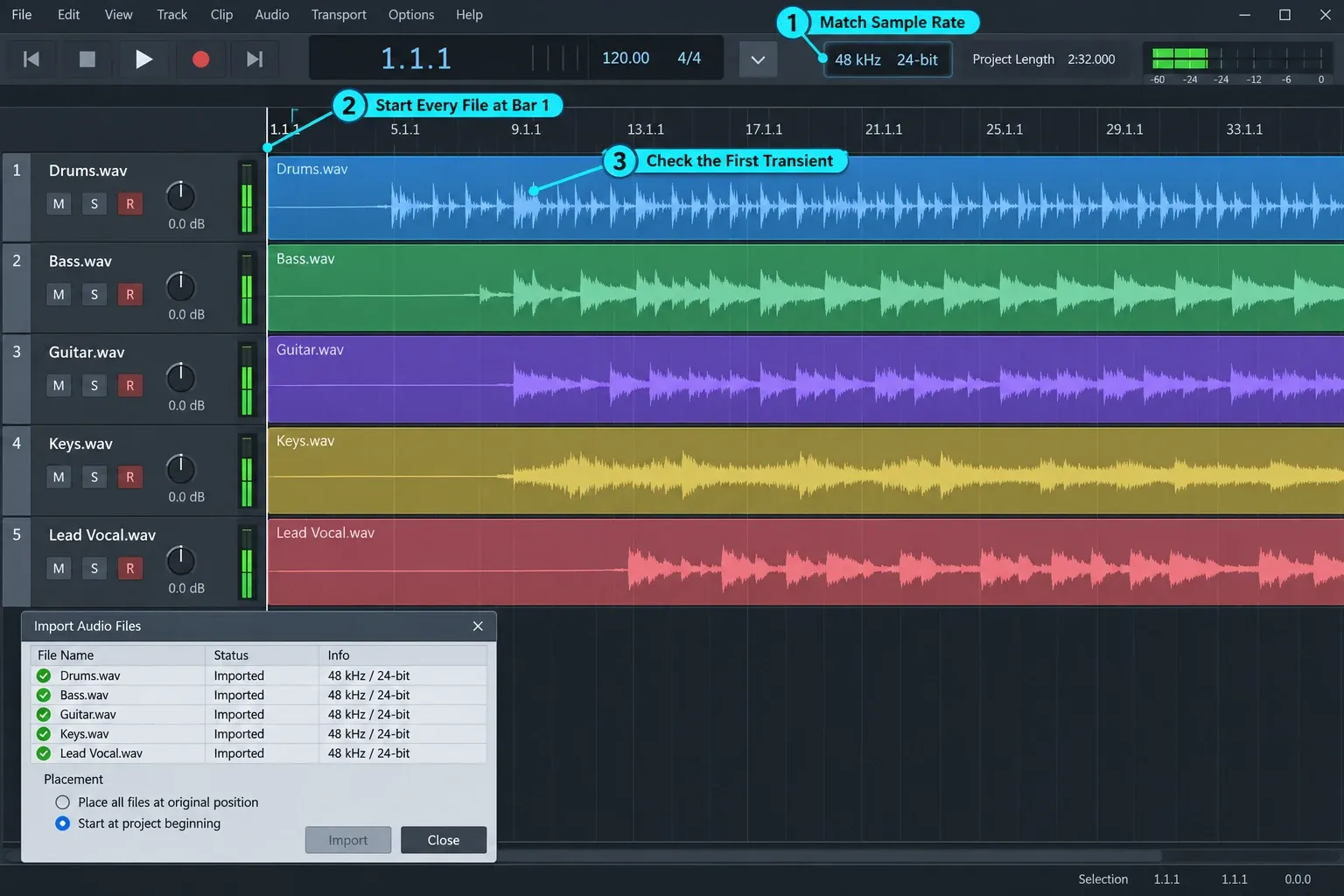The width and height of the screenshot is (1344, 896).
Task: Select the Keys.wav audio clip
Action: point(805,471)
